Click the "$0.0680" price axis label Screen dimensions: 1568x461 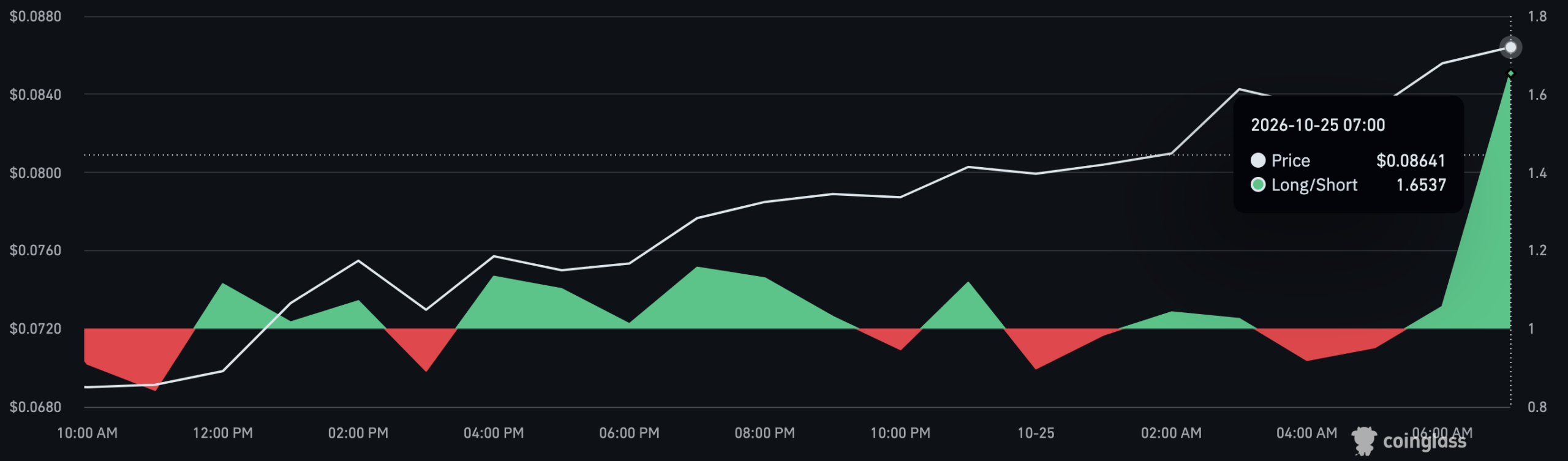36,407
